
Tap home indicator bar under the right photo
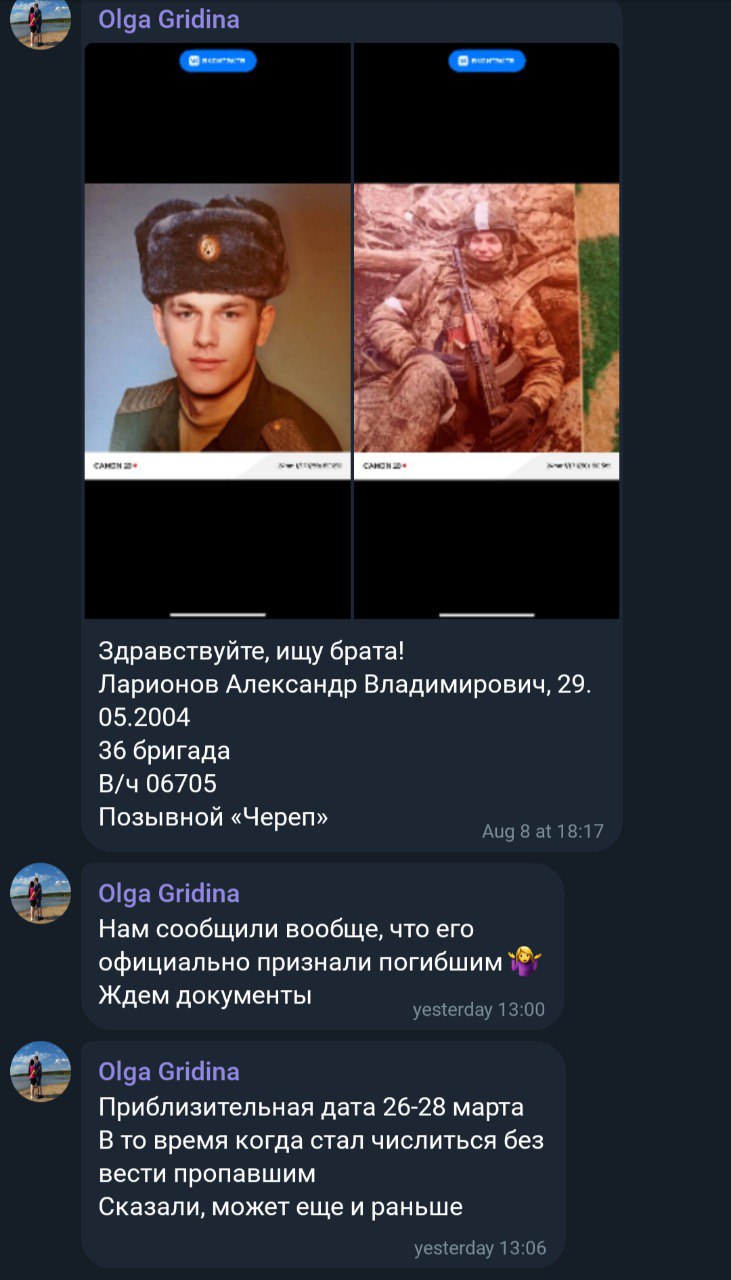(x=487, y=614)
